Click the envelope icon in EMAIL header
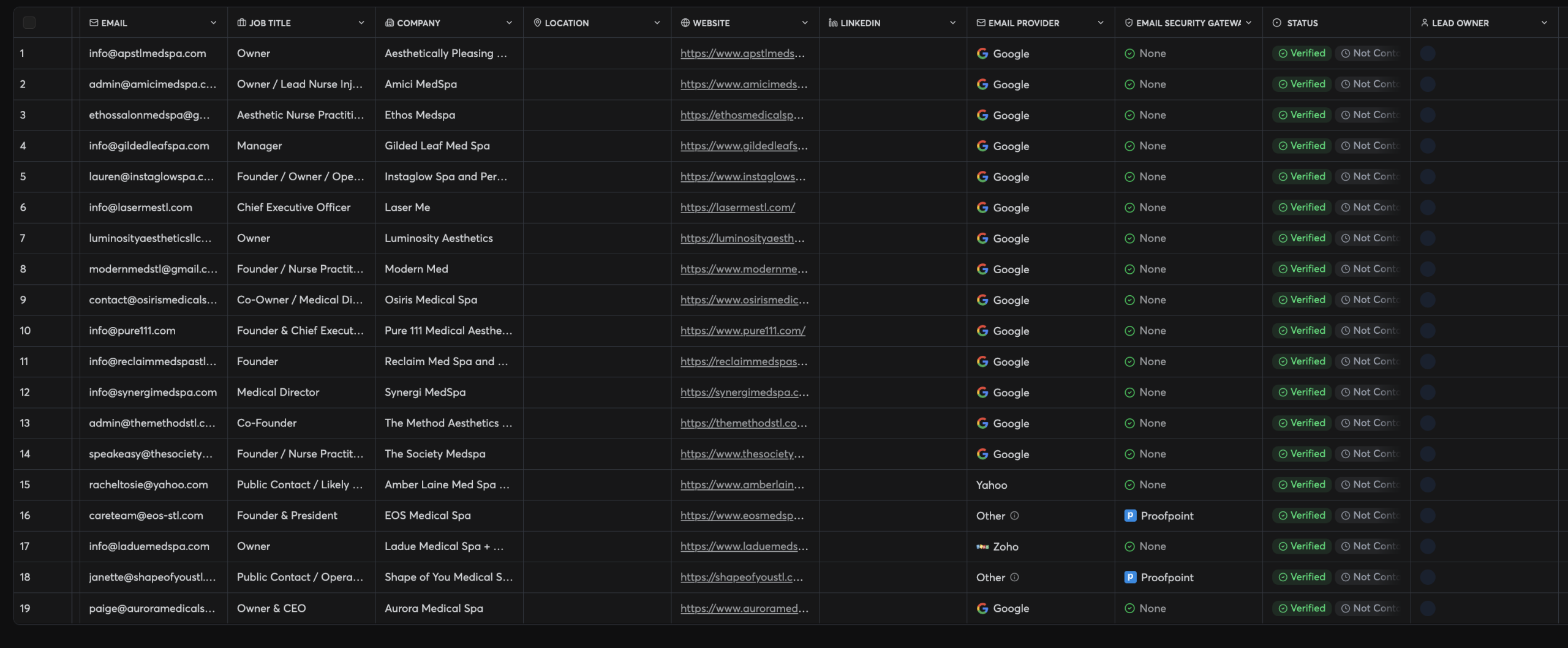 coord(94,23)
